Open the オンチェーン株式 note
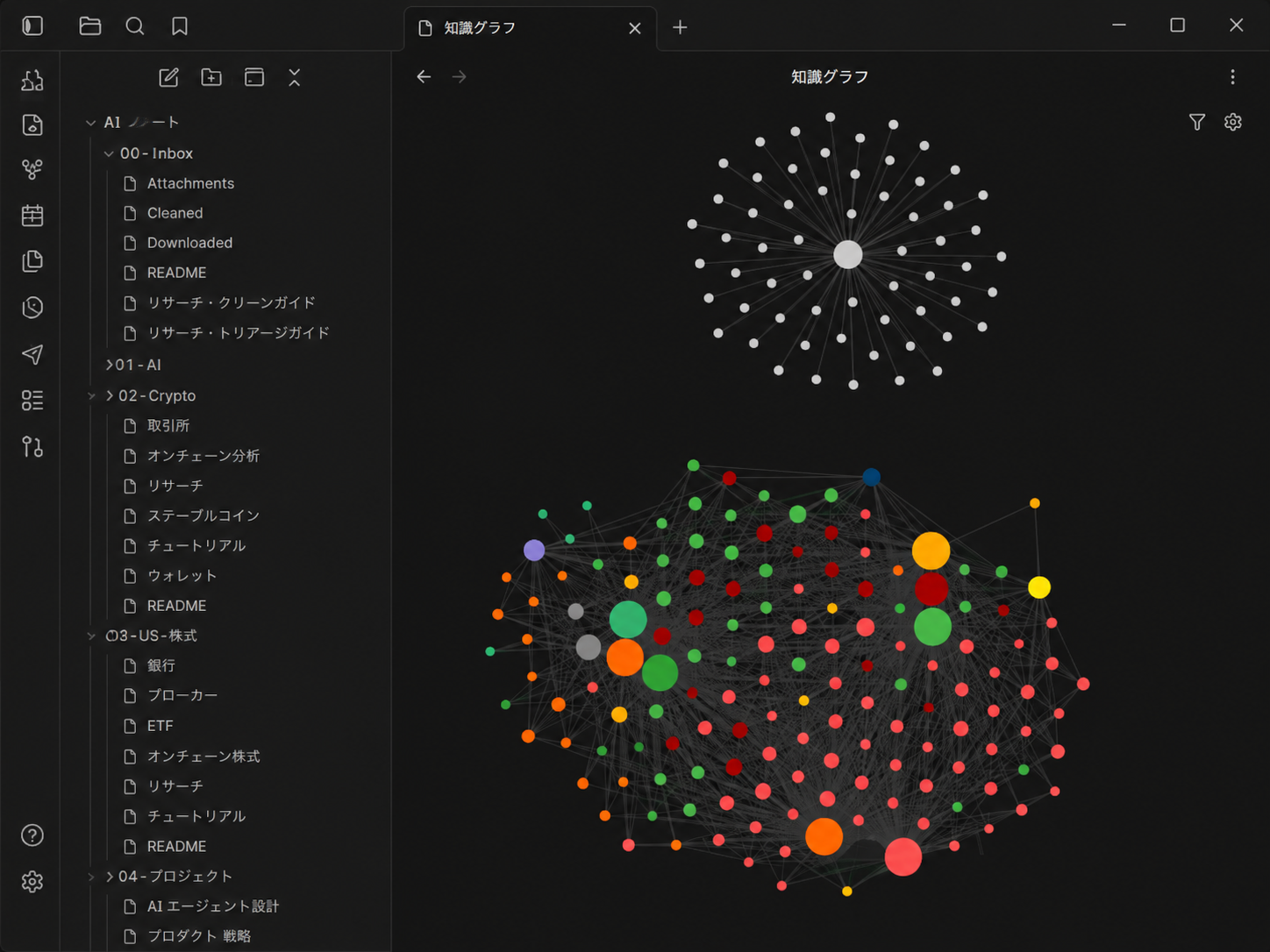This screenshot has height=952, width=1270. click(x=191, y=756)
